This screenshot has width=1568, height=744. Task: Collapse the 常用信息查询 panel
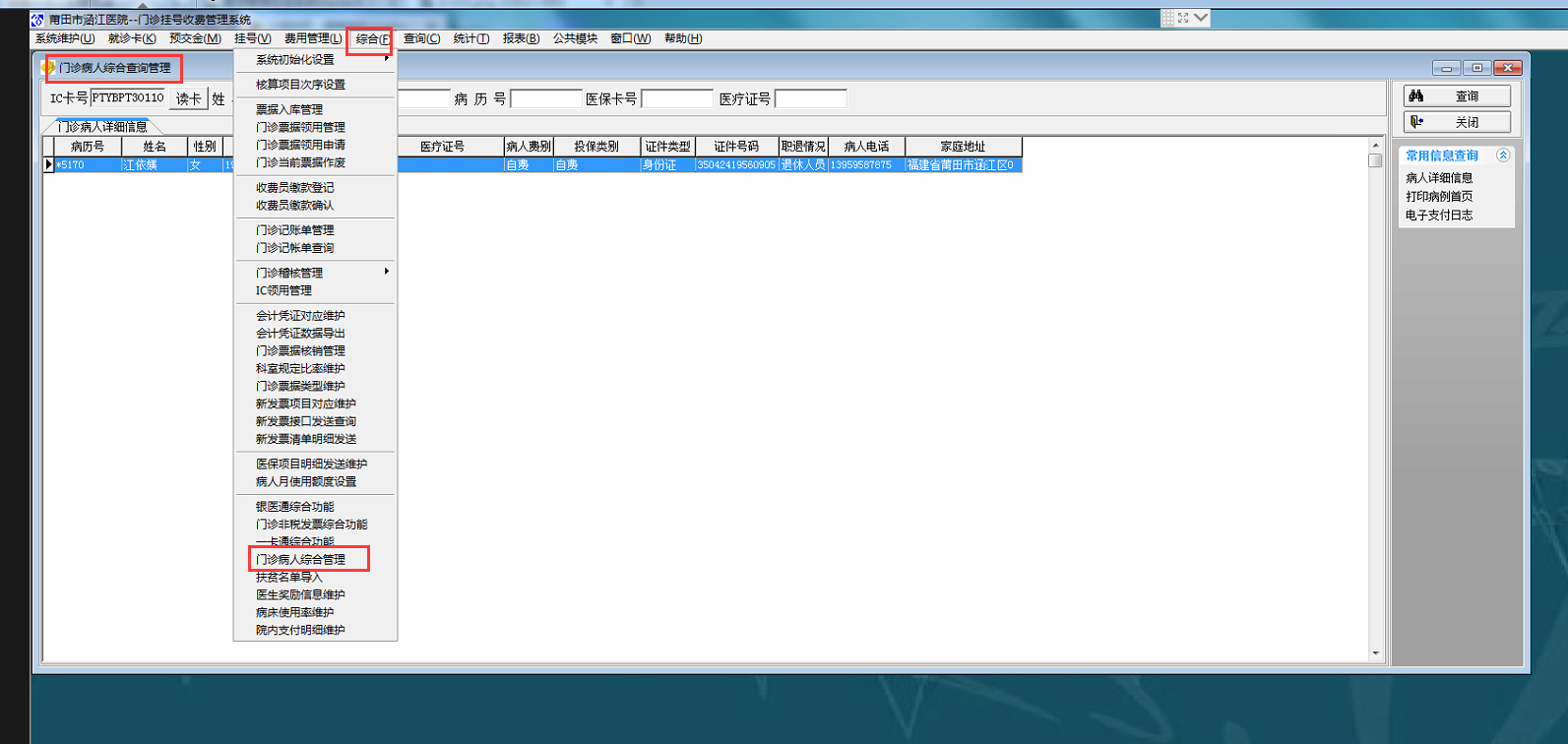pos(1503,155)
